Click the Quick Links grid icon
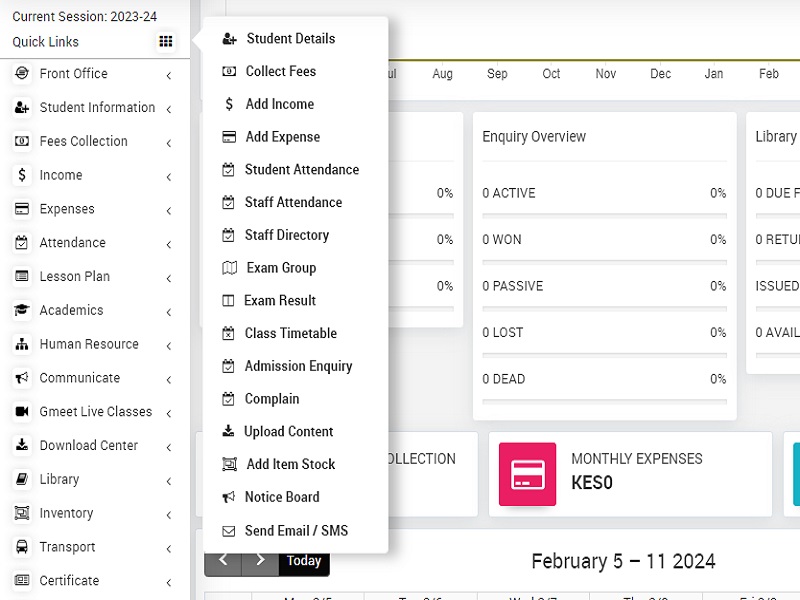The width and height of the screenshot is (800, 600). coord(166,42)
